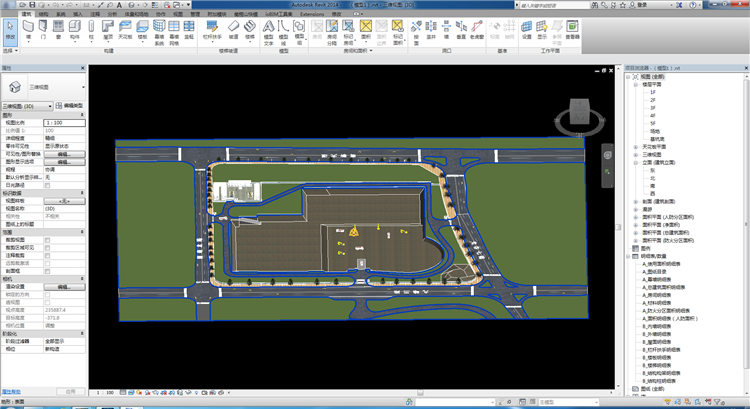Toggle the 日光路径 checkbox
This screenshot has width=750, height=409.
(x=47, y=184)
